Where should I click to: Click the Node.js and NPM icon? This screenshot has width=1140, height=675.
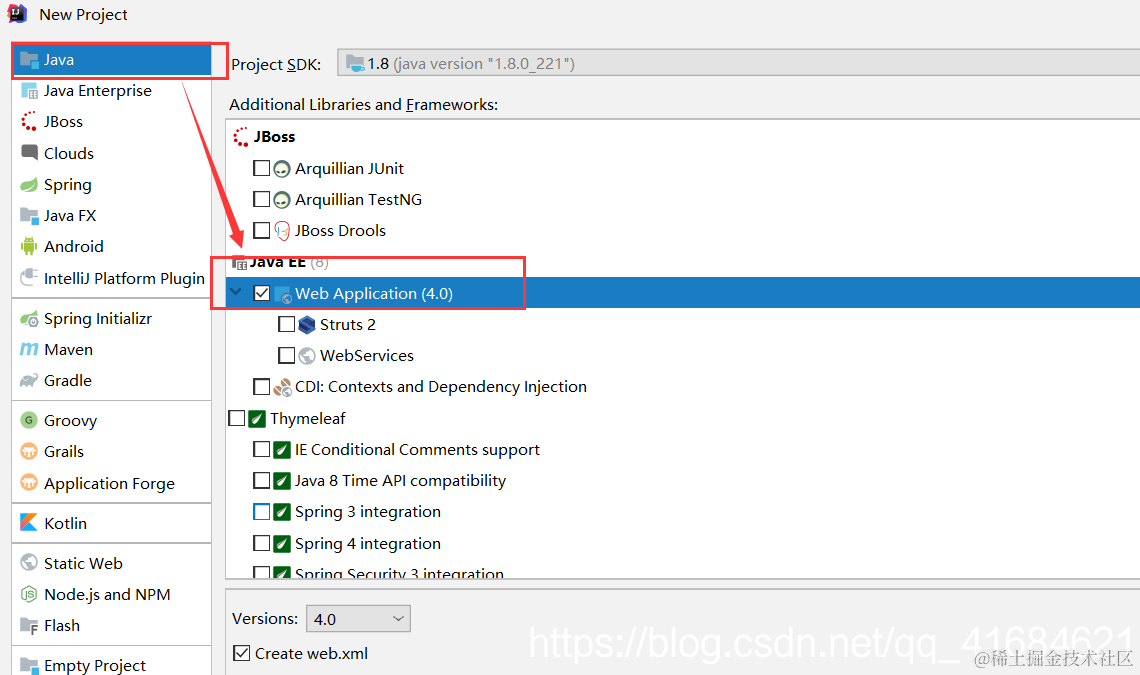29,594
